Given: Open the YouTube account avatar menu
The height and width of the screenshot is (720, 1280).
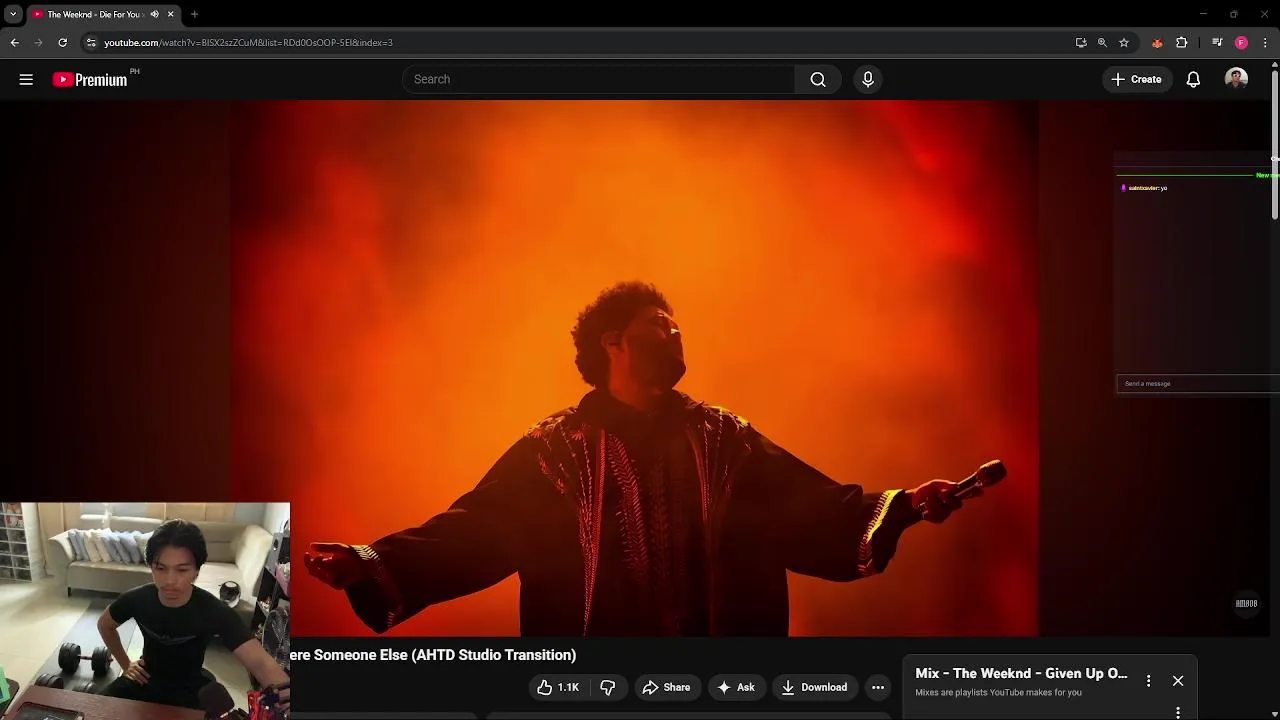Looking at the screenshot, I should pyautogui.click(x=1236, y=79).
